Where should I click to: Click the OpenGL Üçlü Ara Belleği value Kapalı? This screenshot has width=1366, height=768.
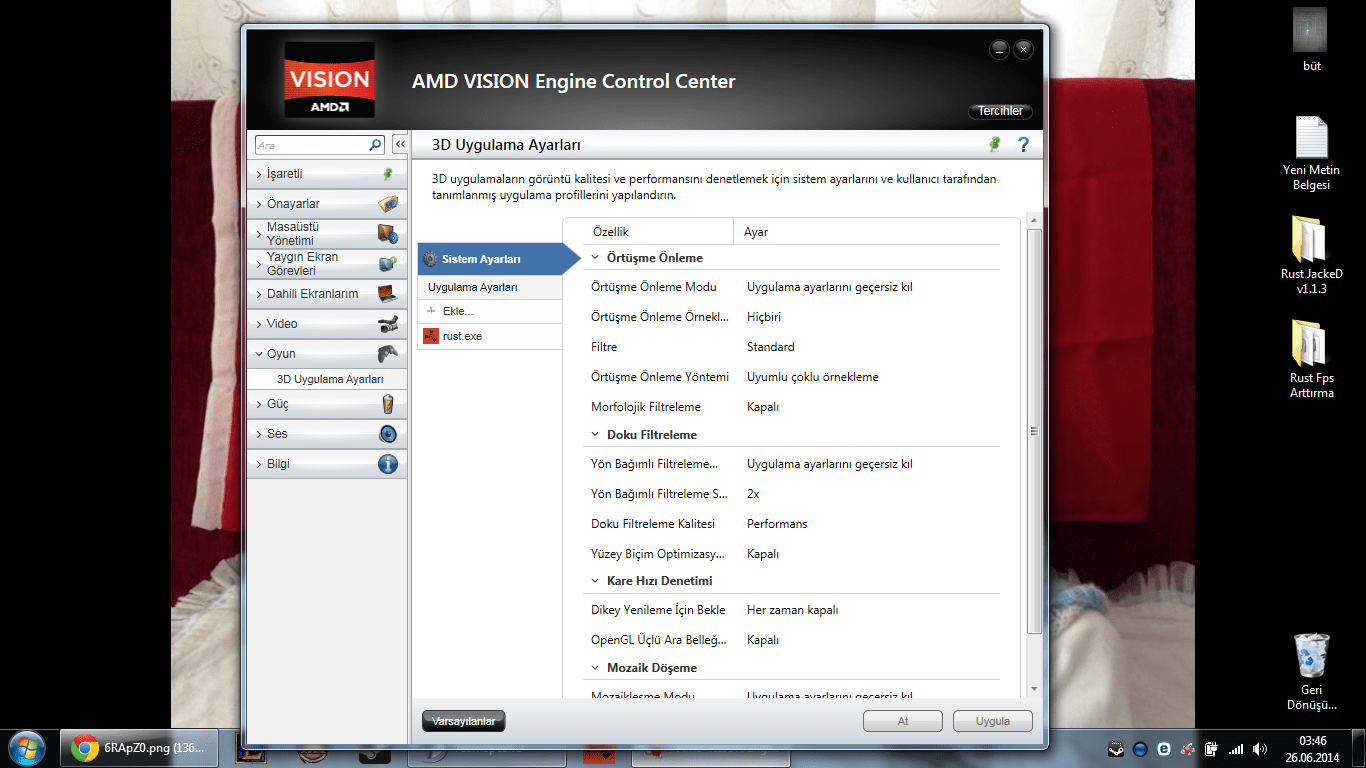[x=763, y=640]
